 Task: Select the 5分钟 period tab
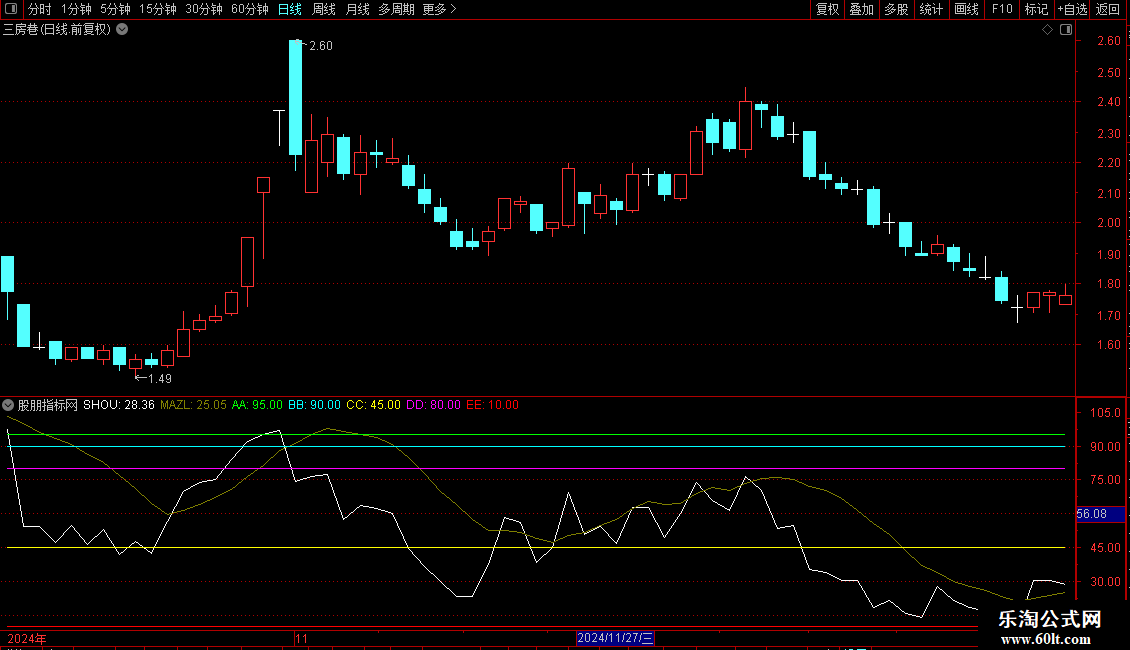115,9
